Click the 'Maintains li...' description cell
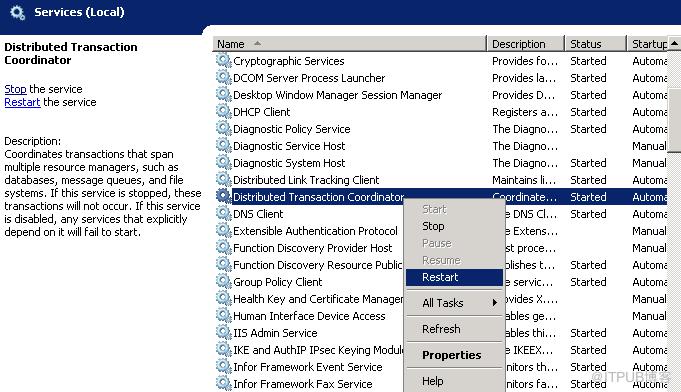 (524, 180)
